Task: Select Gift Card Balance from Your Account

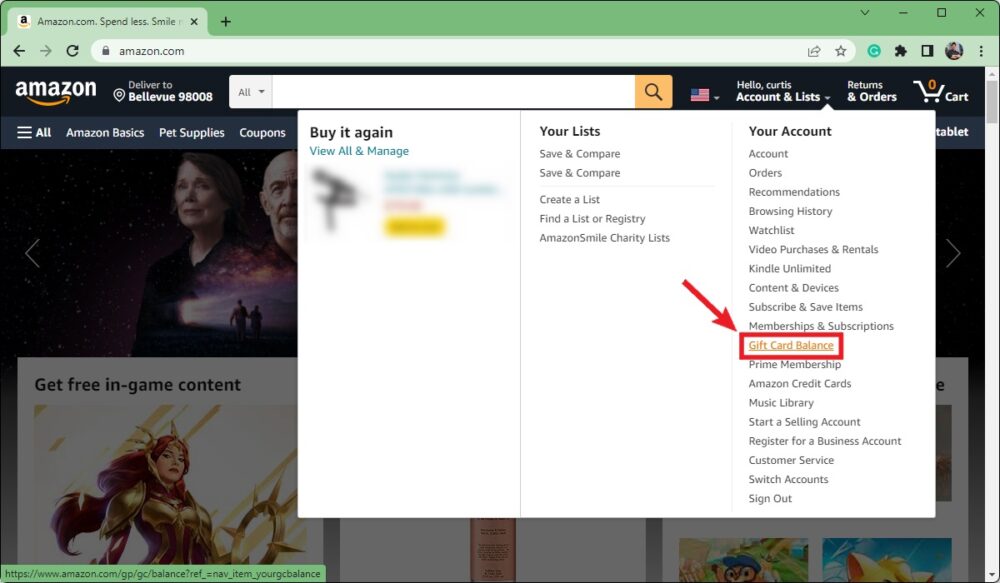Action: click(x=791, y=346)
